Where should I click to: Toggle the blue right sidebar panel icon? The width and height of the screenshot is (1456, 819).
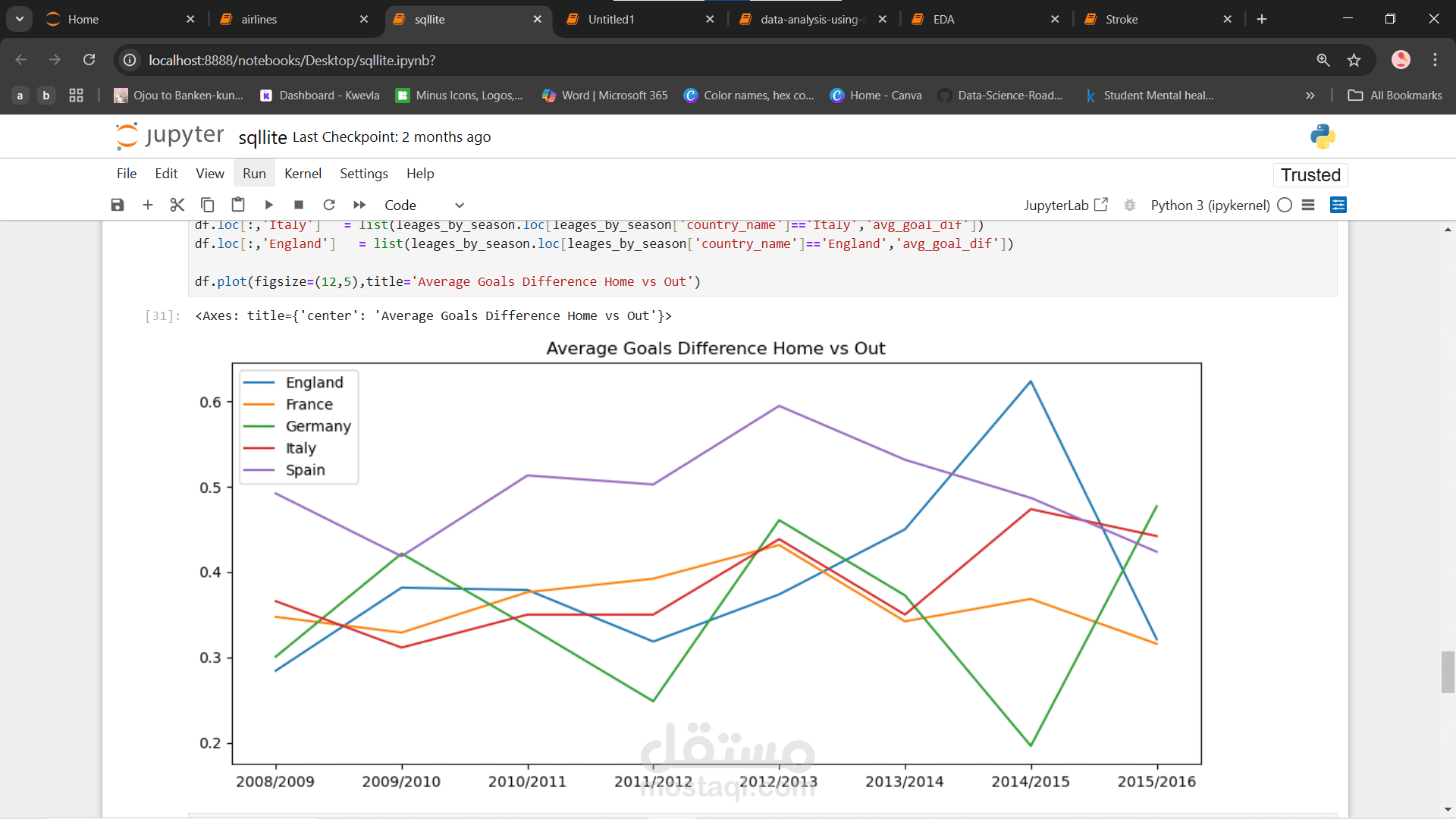point(1338,205)
